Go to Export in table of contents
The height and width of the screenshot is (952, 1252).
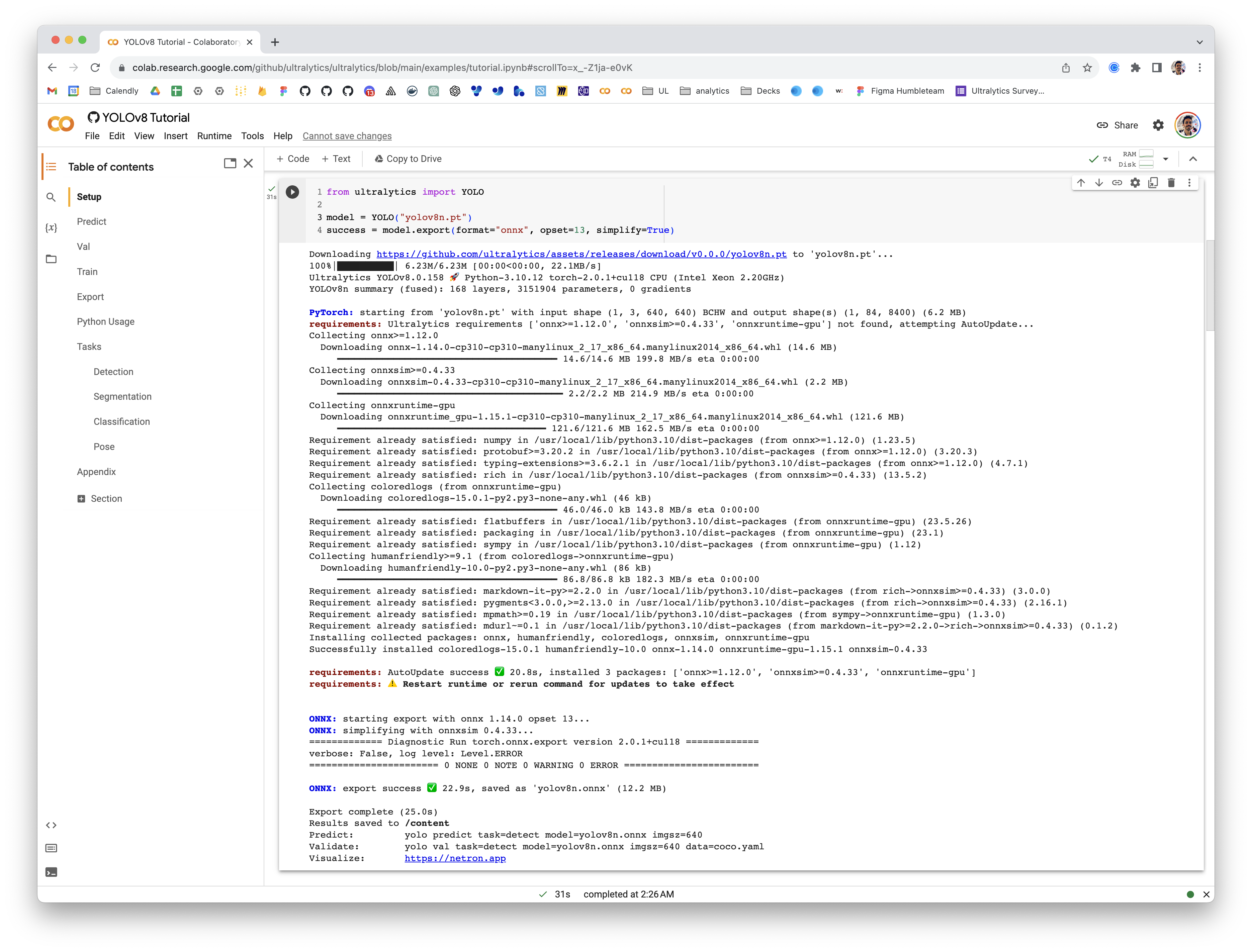[x=91, y=297]
